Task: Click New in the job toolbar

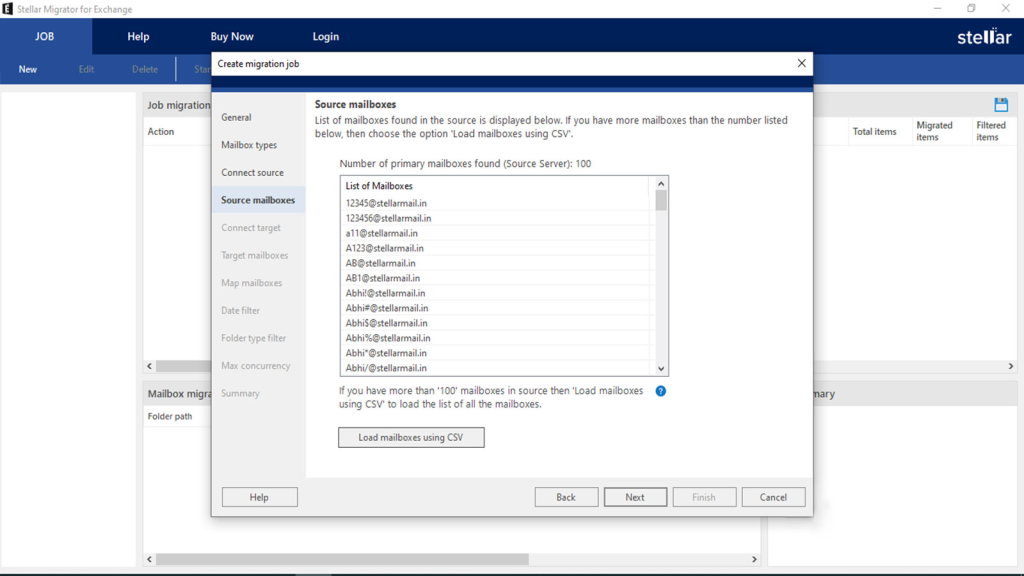Action: (28, 69)
